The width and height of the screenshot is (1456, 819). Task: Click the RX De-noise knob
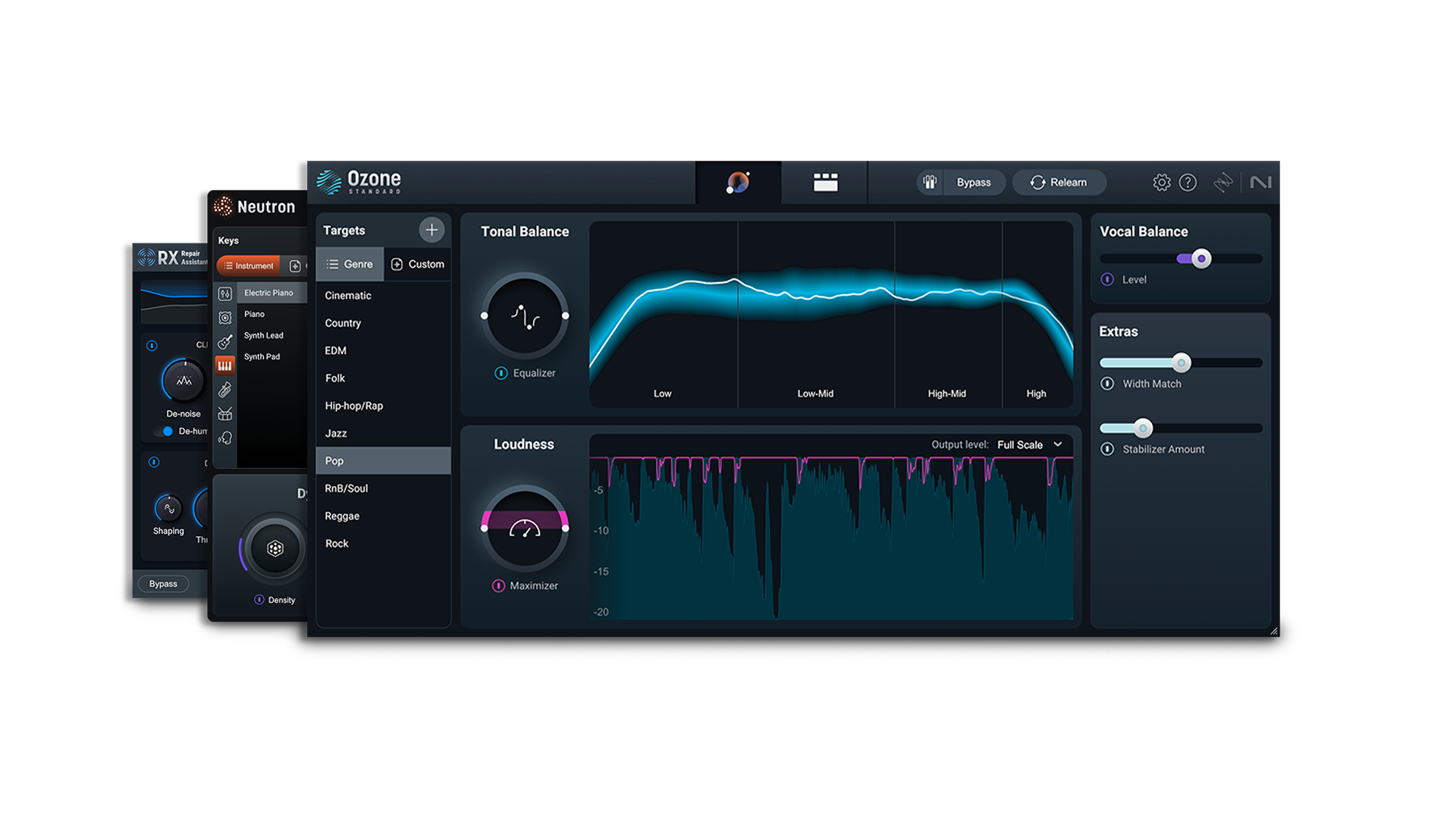184,380
